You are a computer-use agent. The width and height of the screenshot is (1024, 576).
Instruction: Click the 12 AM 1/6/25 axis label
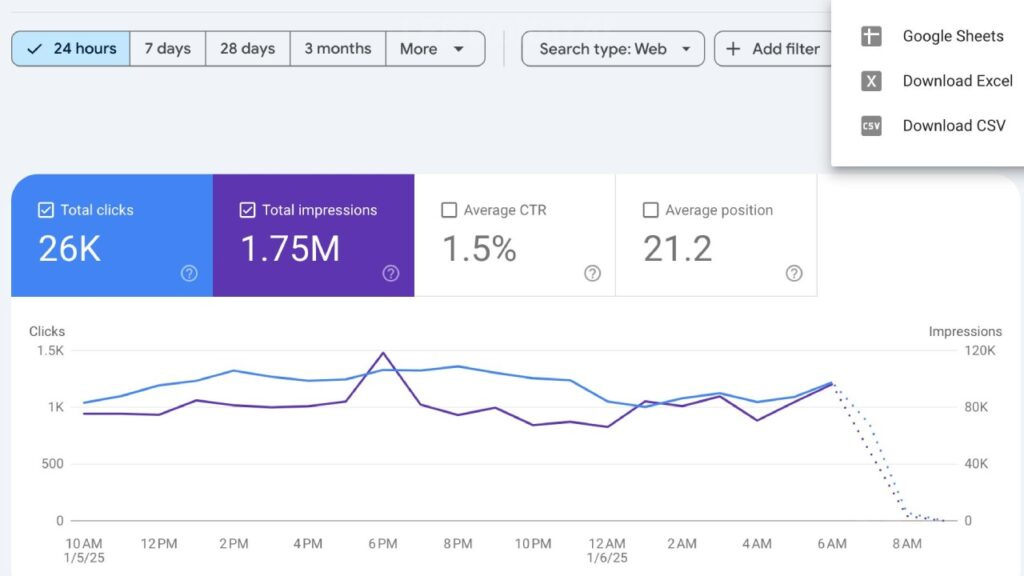(607, 551)
